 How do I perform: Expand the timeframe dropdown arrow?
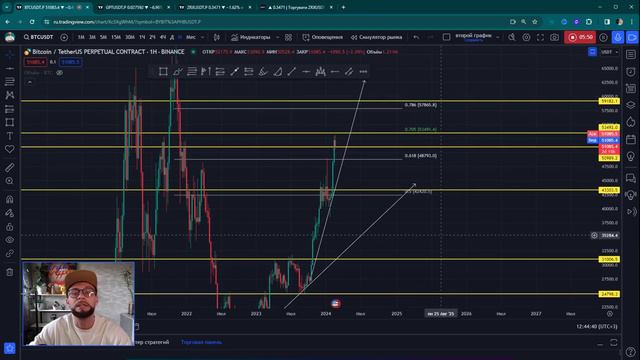coord(202,37)
